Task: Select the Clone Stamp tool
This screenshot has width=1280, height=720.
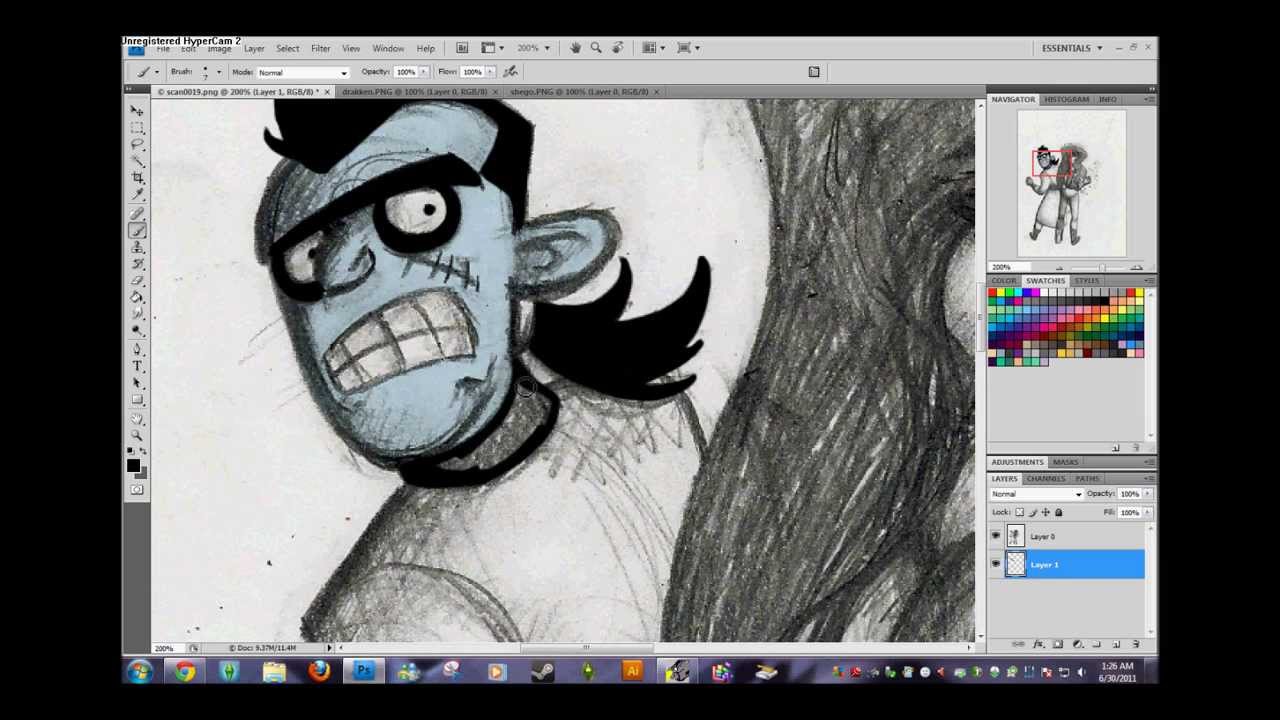Action: click(137, 248)
